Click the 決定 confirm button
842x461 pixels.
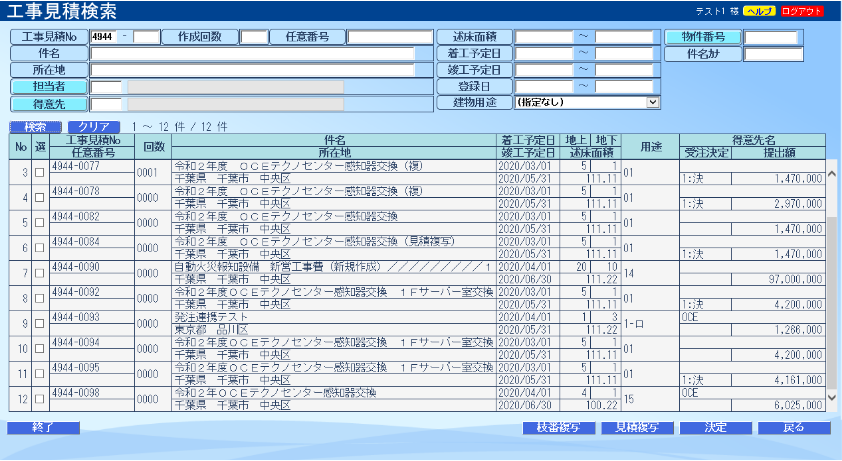(716, 428)
